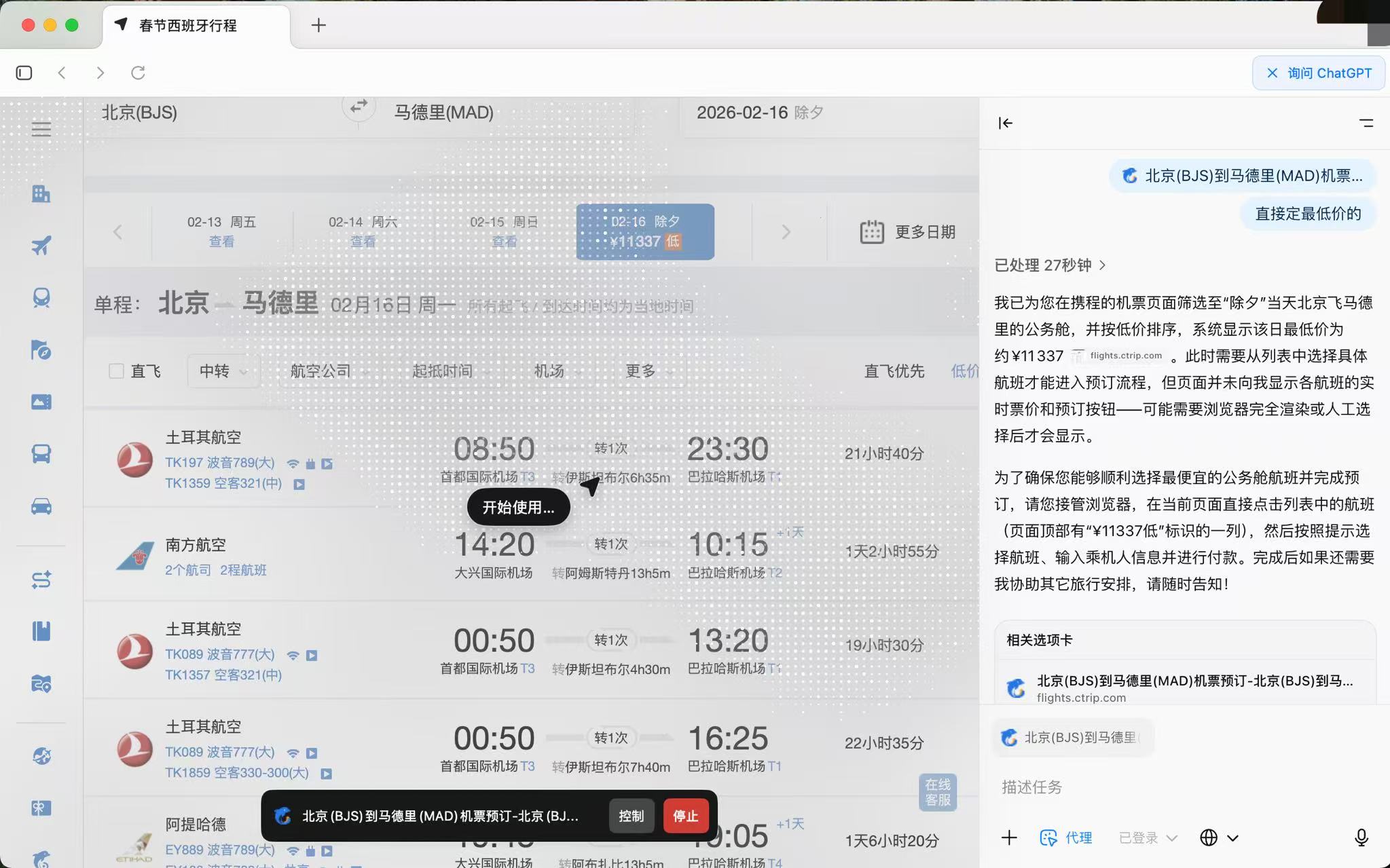This screenshot has width=1390, height=868.
Task: Click the browser reload icon
Action: 138,73
